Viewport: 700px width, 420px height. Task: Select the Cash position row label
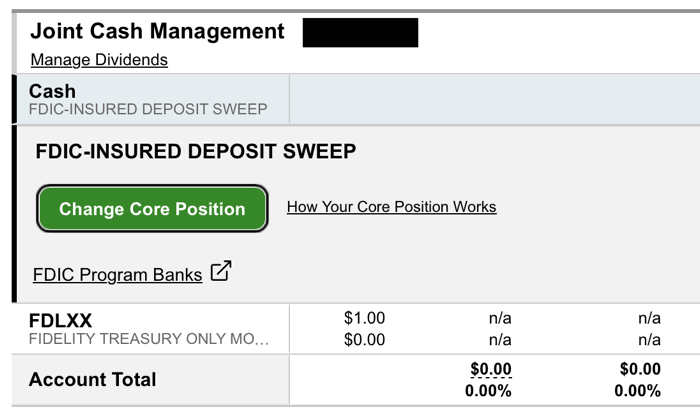tap(52, 91)
